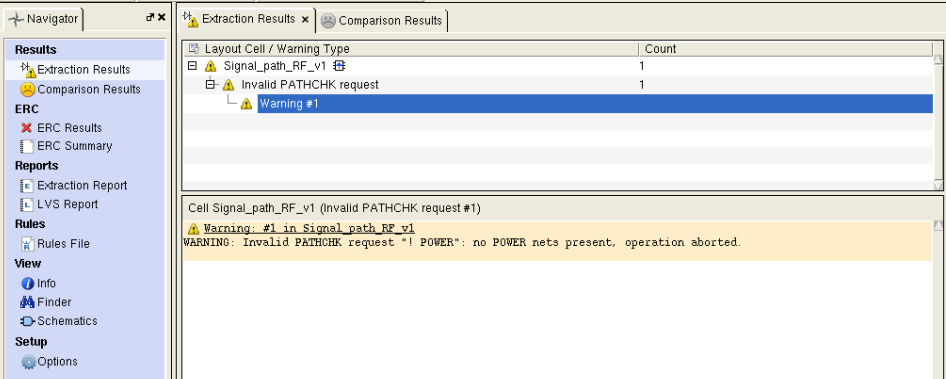Click the Rules File icon
The width and height of the screenshot is (946, 379).
[27, 244]
